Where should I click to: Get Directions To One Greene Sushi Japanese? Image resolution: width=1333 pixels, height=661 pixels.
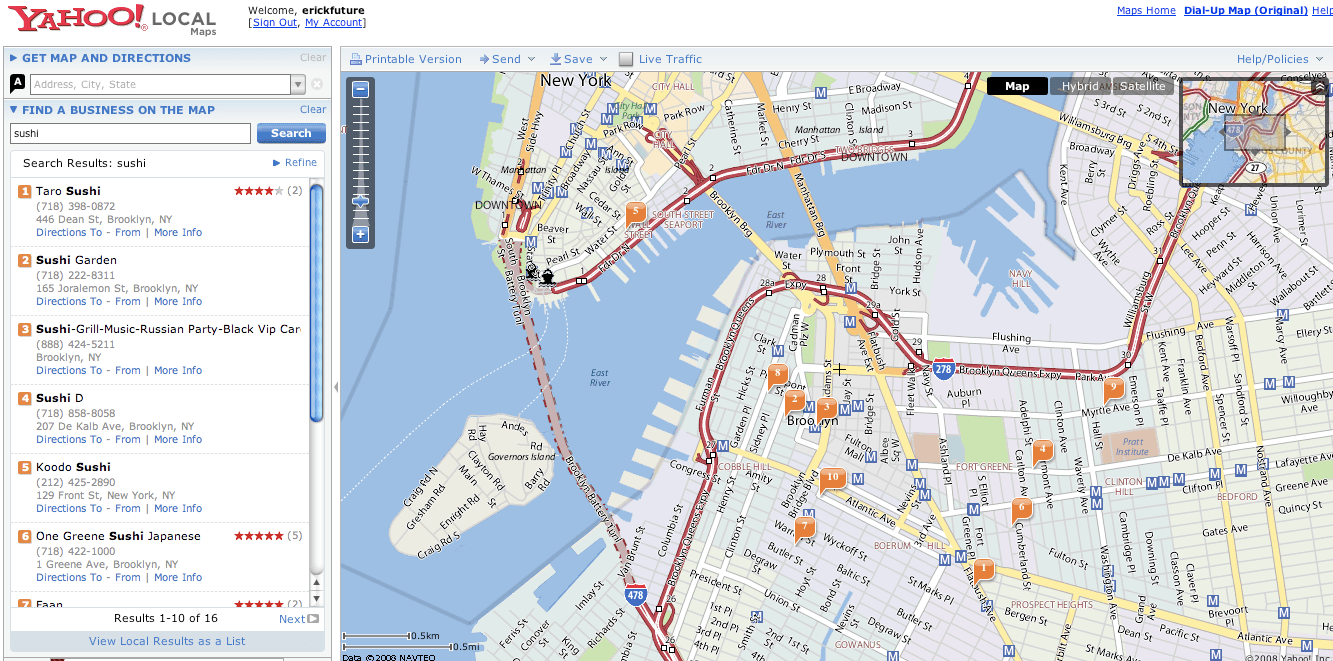point(69,577)
